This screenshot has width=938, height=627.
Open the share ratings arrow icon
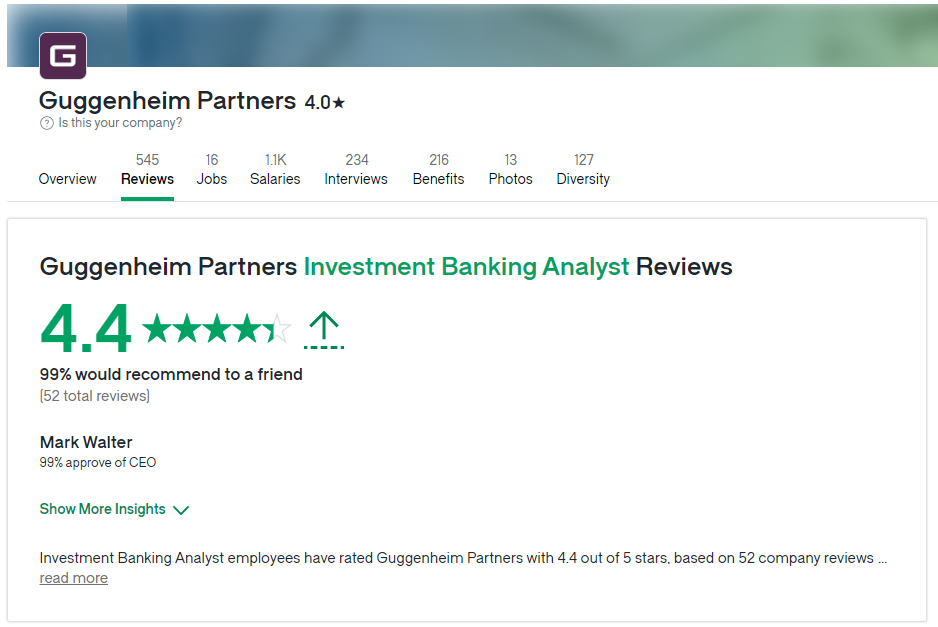click(324, 328)
